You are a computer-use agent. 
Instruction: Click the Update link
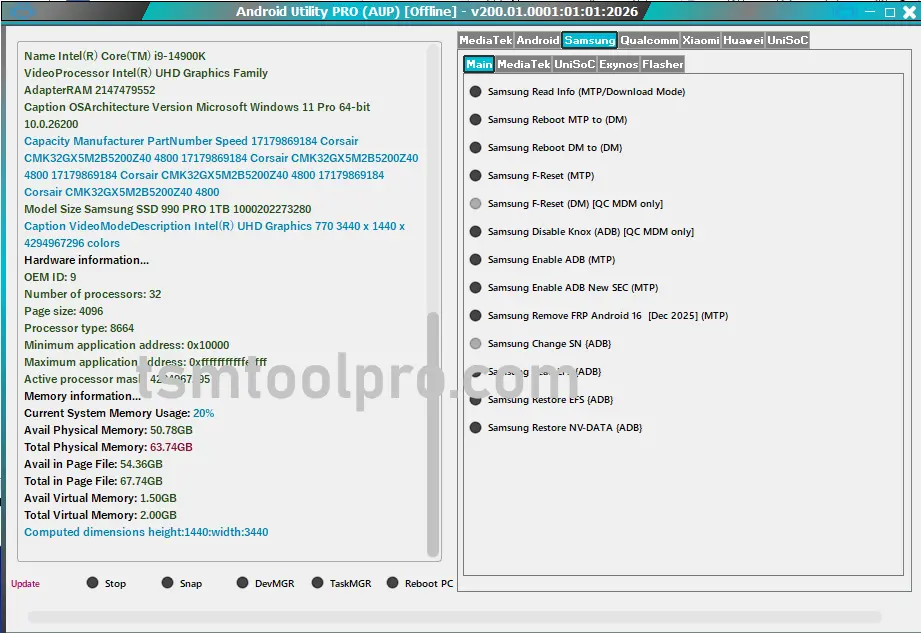tap(25, 584)
